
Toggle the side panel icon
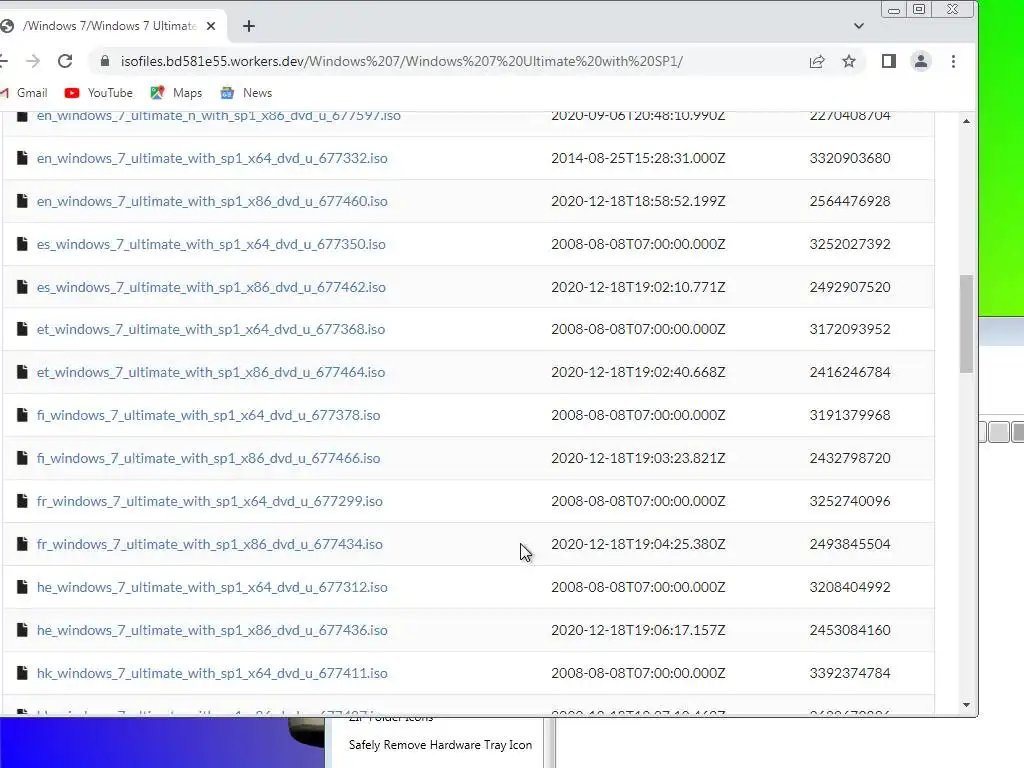coord(888,61)
